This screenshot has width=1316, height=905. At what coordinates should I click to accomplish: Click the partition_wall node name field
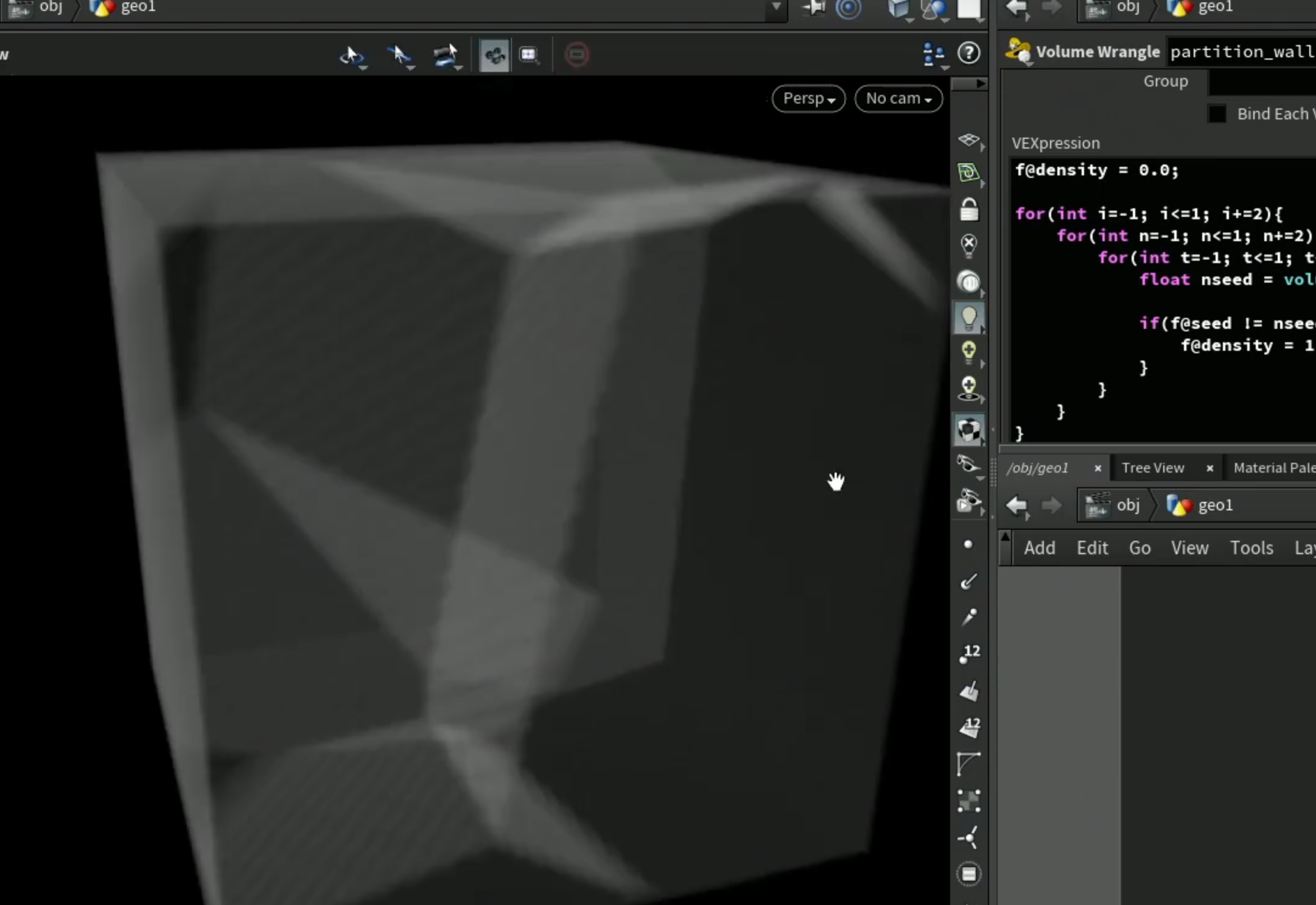pyautogui.click(x=1242, y=52)
